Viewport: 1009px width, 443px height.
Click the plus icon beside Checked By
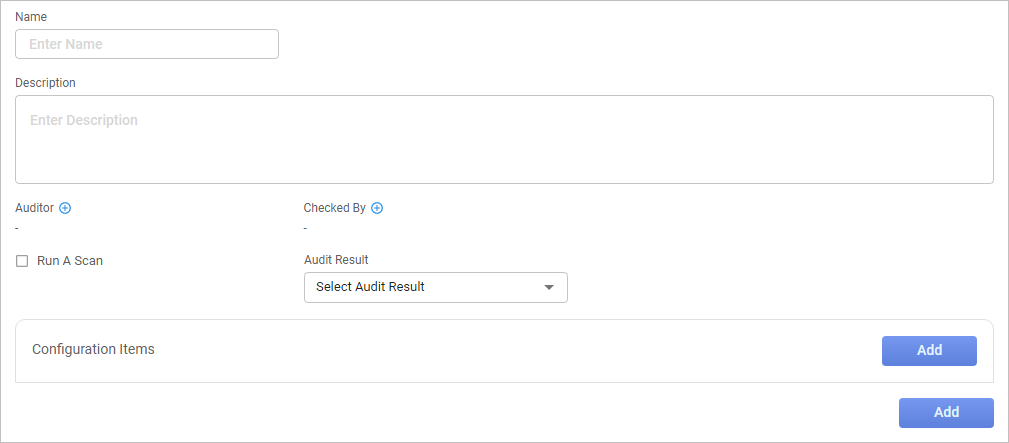377,208
